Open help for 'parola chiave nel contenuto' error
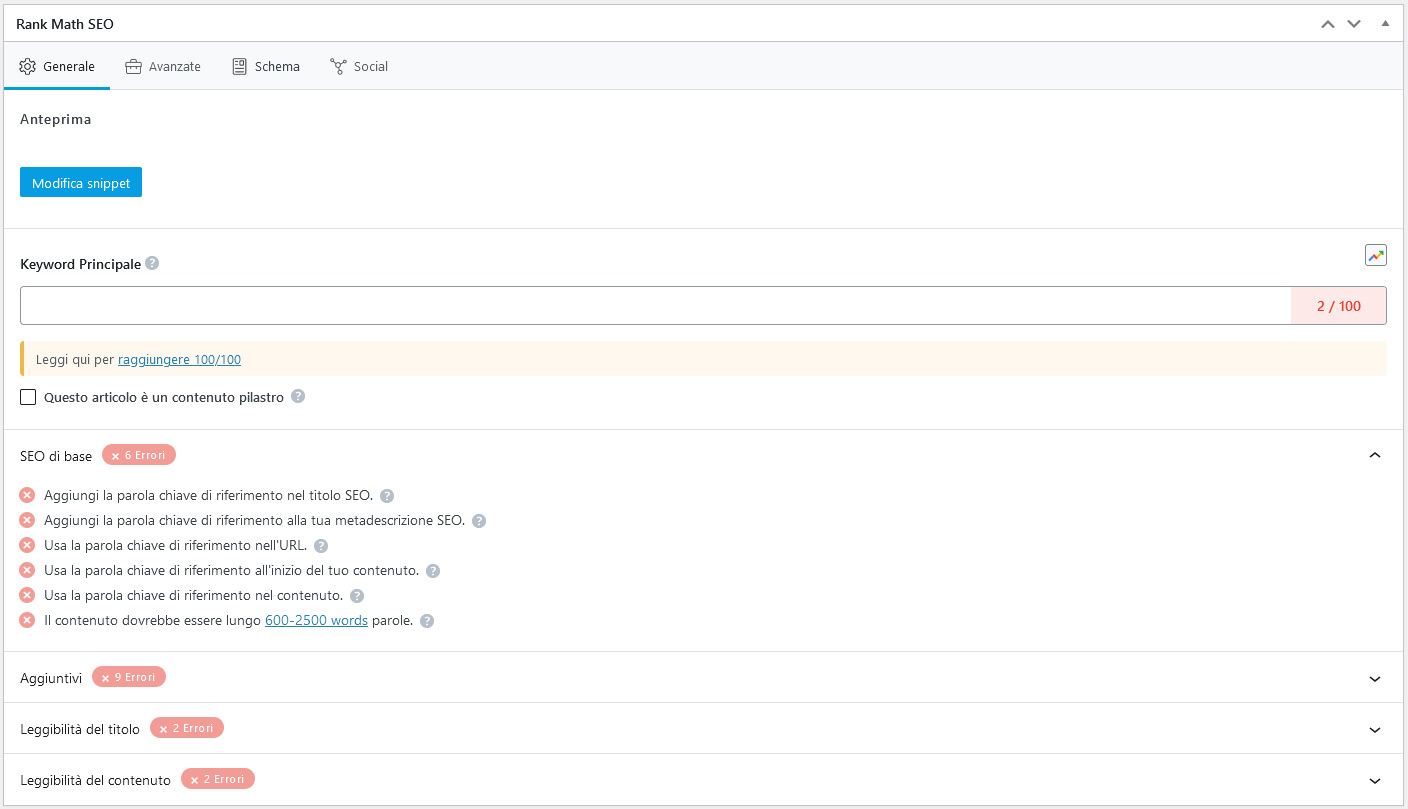 (357, 596)
